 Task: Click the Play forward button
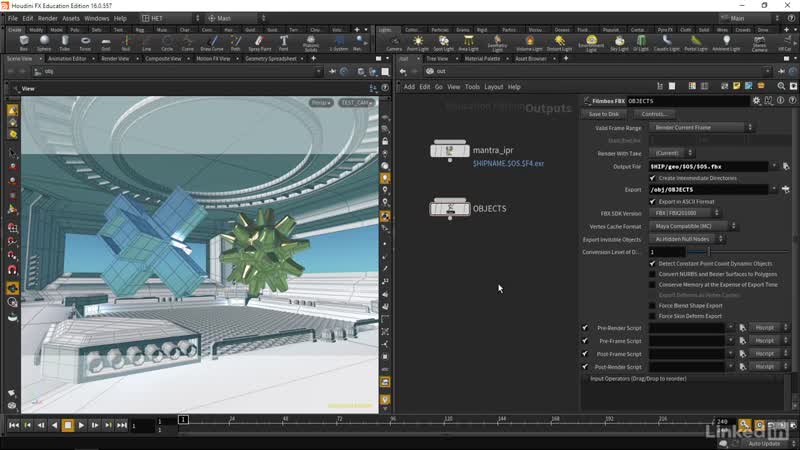[x=81, y=425]
